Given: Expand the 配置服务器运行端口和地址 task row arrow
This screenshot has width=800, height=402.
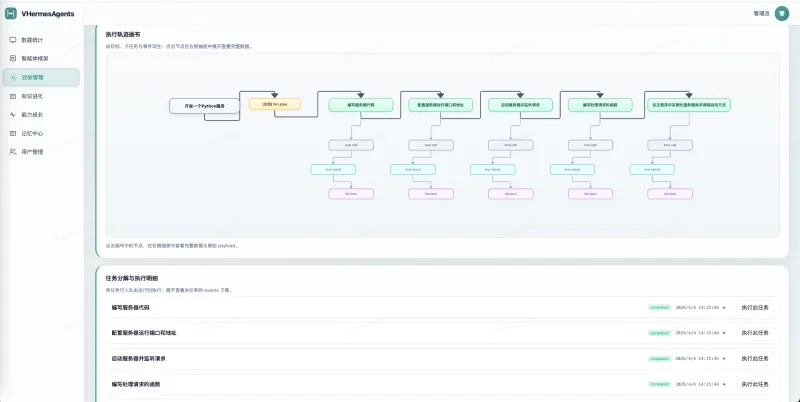Looking at the screenshot, I should [724, 332].
